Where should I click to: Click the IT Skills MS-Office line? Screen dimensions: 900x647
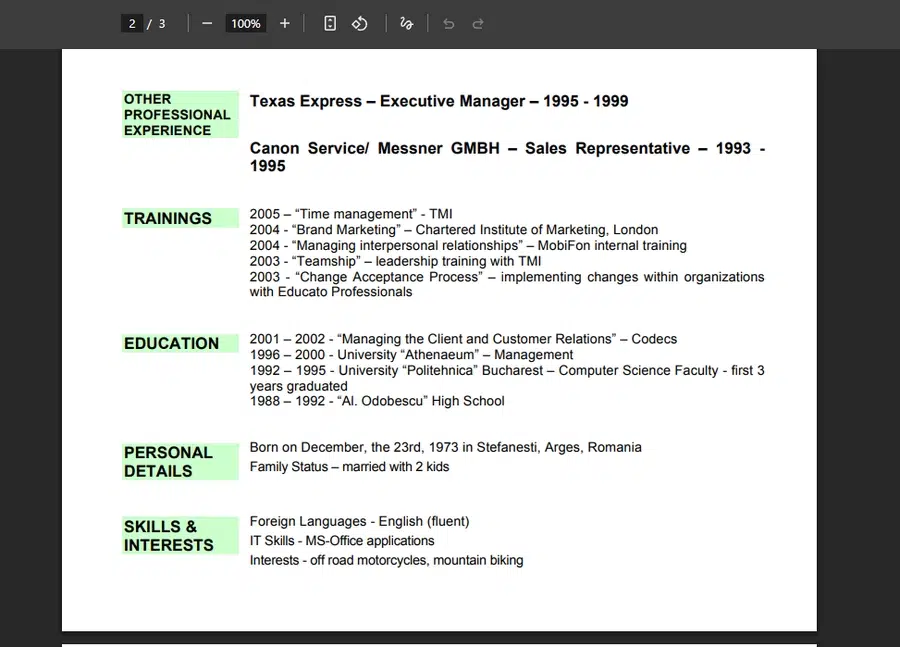(x=342, y=541)
